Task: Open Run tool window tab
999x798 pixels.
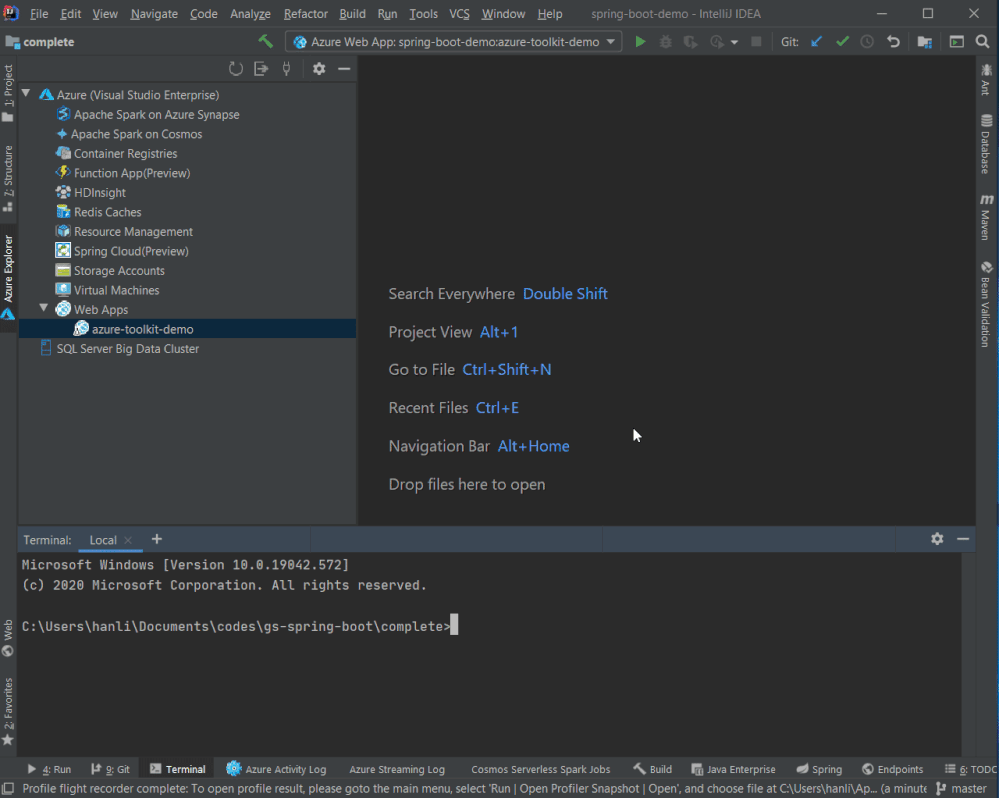Action: 50,769
